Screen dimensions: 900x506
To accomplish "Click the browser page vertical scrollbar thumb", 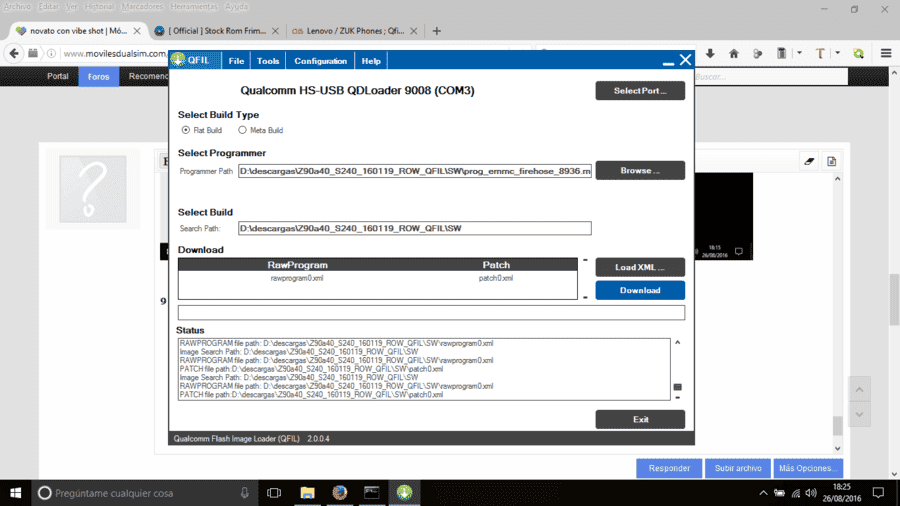I will [894, 299].
